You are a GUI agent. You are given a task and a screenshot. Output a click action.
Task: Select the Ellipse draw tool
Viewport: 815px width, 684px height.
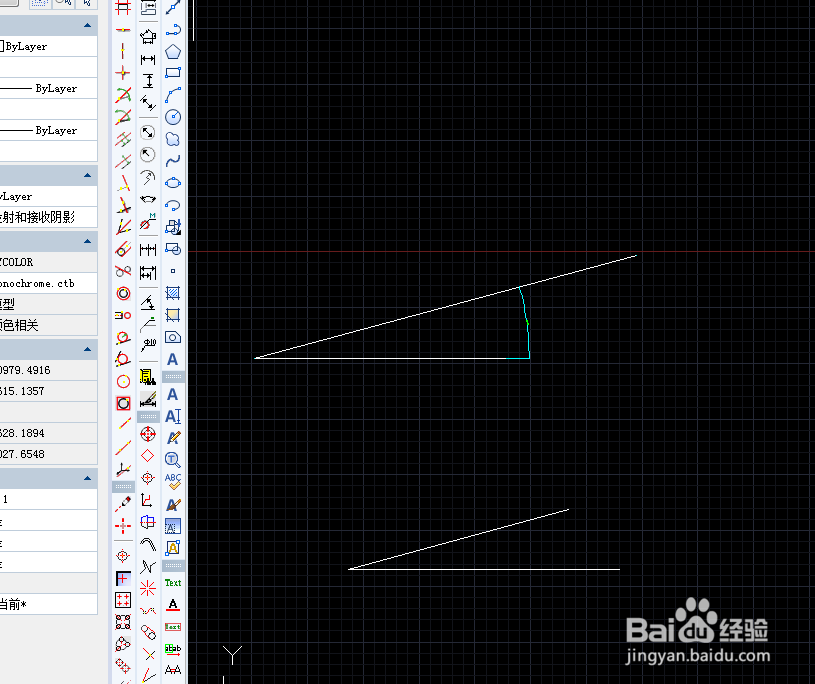point(173,183)
